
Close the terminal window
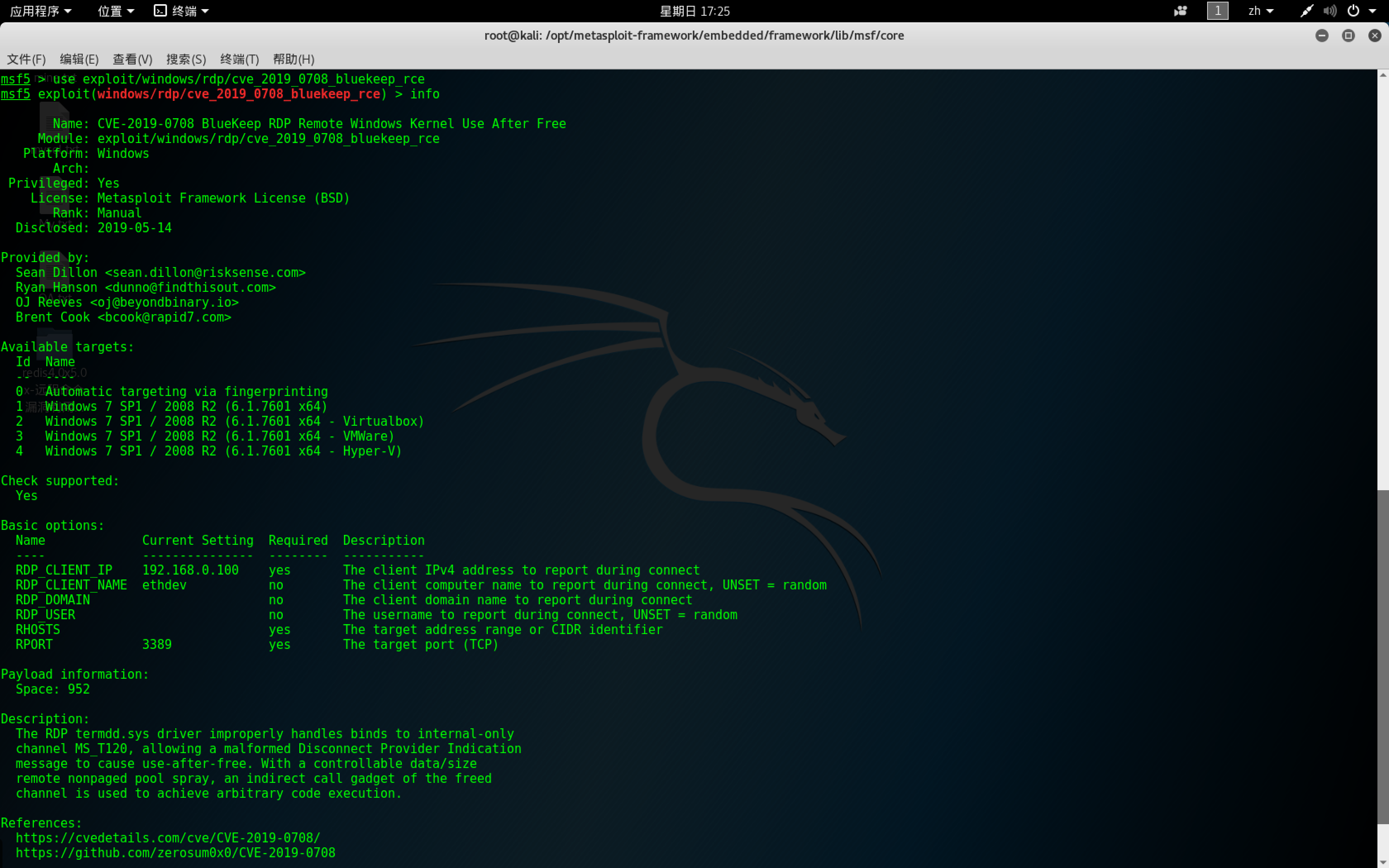[1375, 36]
